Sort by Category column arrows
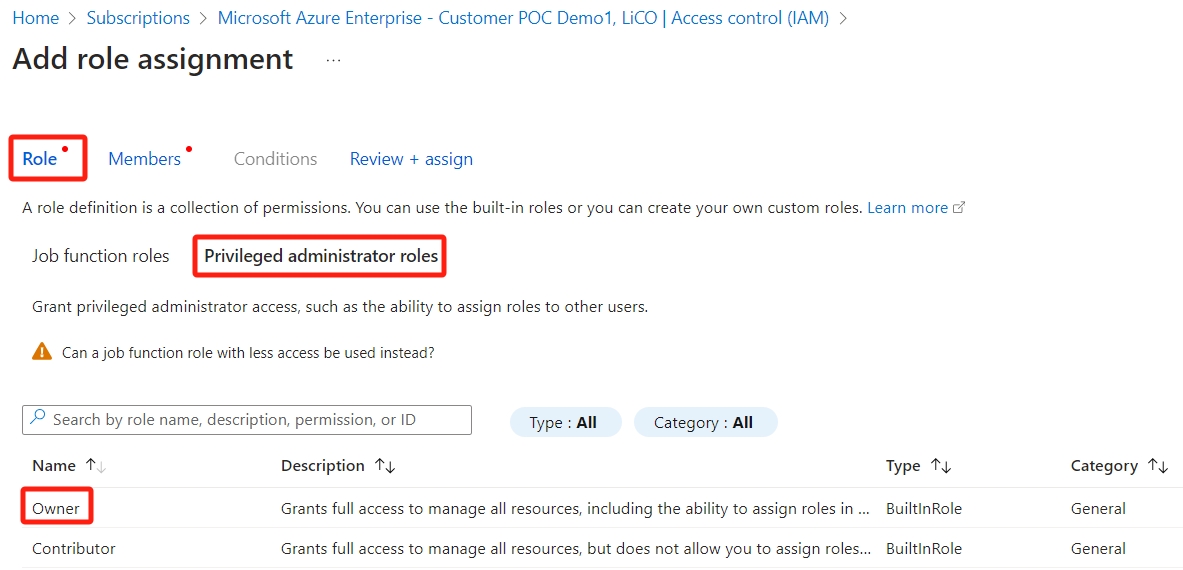Image resolution: width=1183 pixels, height=570 pixels. point(1158,466)
